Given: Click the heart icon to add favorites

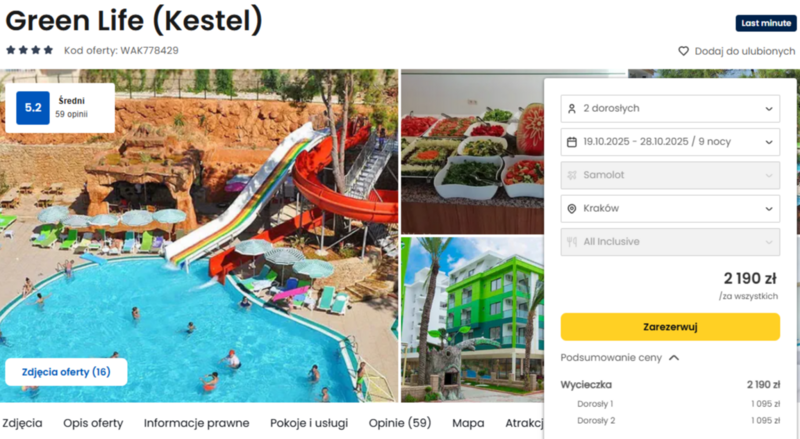Looking at the screenshot, I should coord(683,51).
